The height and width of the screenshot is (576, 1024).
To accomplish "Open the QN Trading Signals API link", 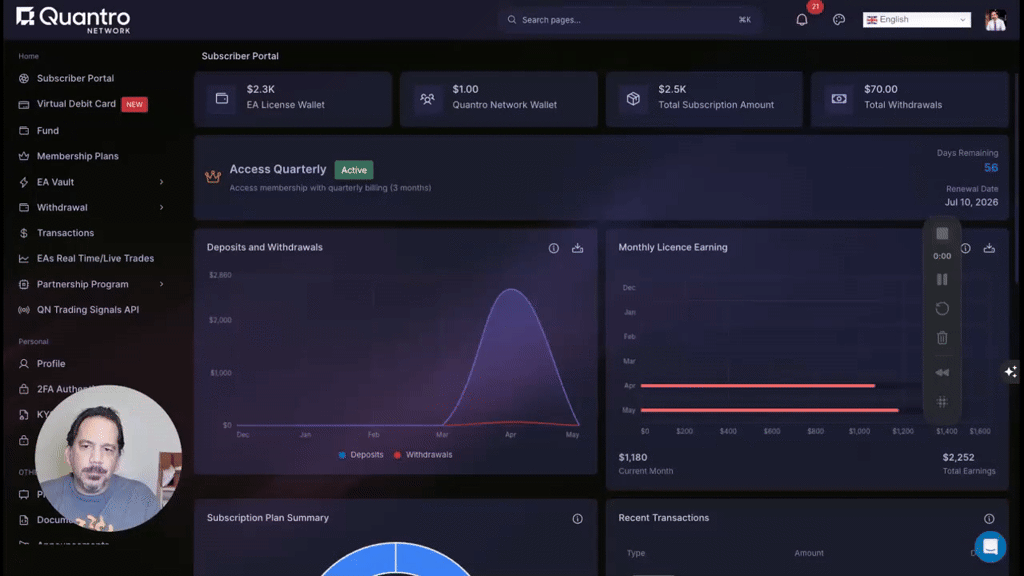I will pyautogui.click(x=88, y=310).
